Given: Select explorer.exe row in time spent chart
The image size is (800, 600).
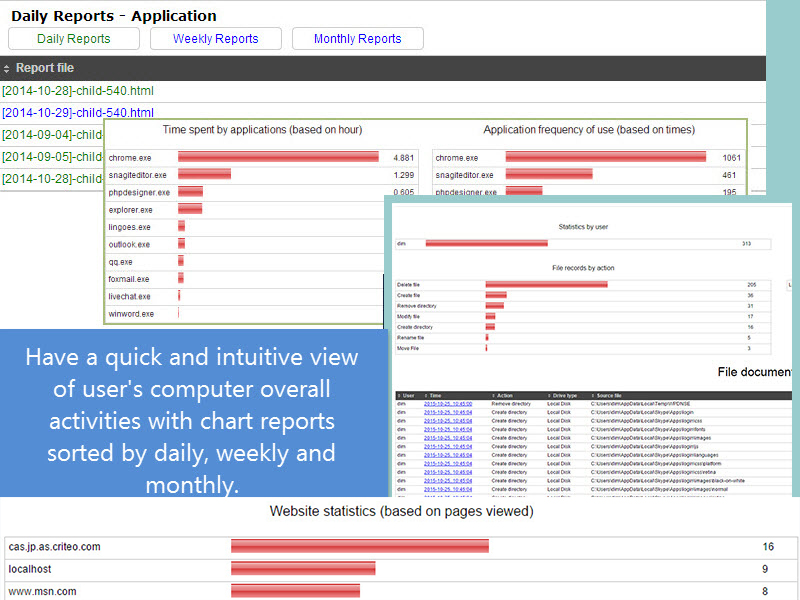Looking at the screenshot, I should point(131,210).
